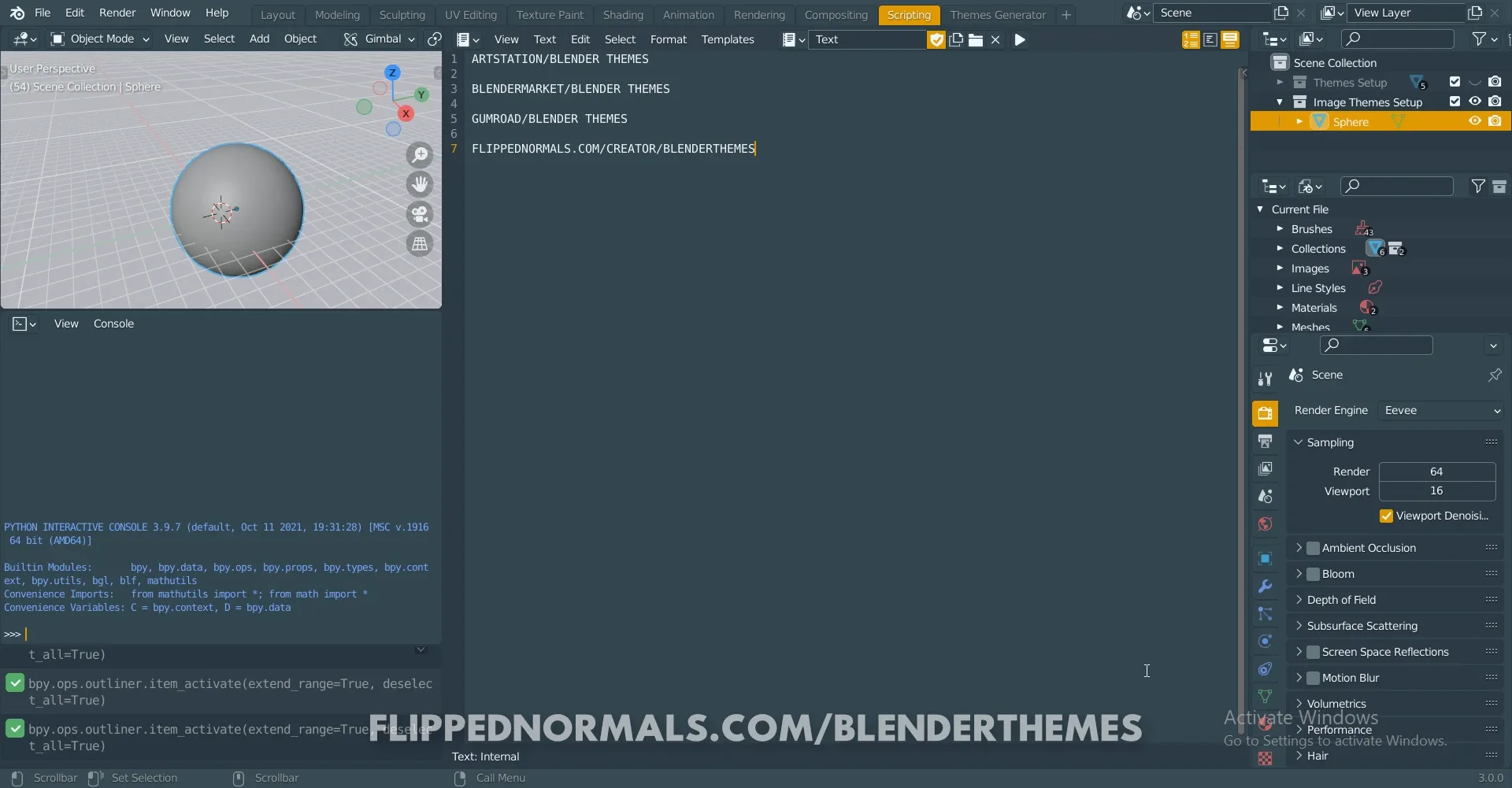Click the new collection icon in data outliner

click(x=1499, y=187)
